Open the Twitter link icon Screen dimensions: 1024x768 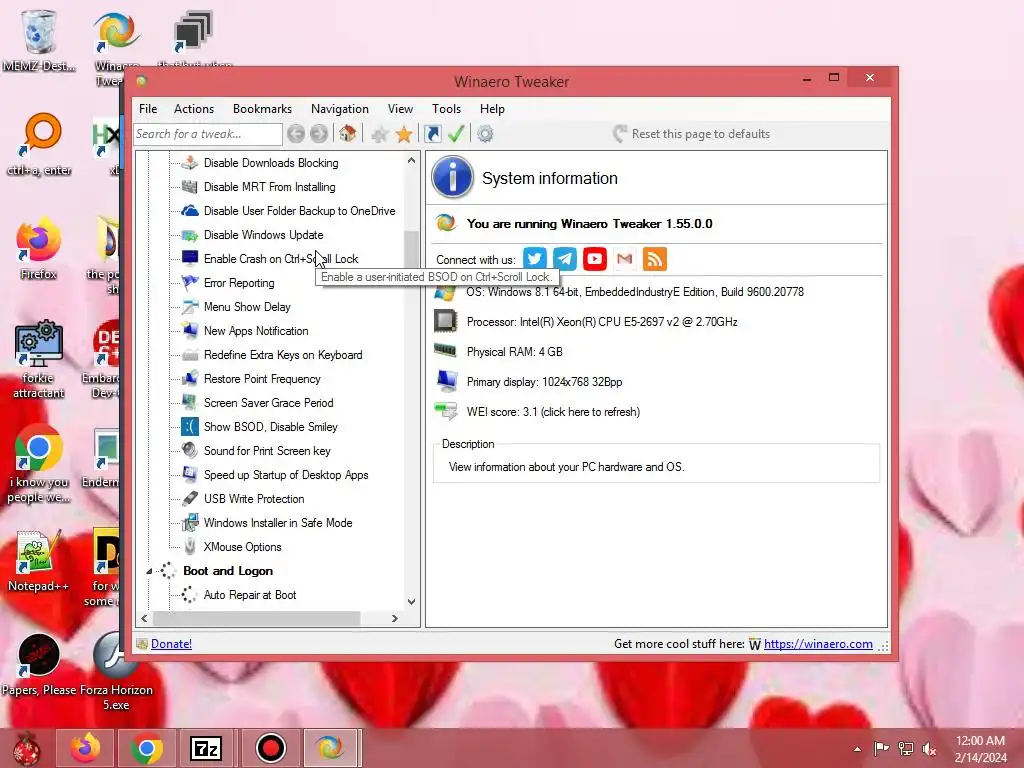click(535, 259)
